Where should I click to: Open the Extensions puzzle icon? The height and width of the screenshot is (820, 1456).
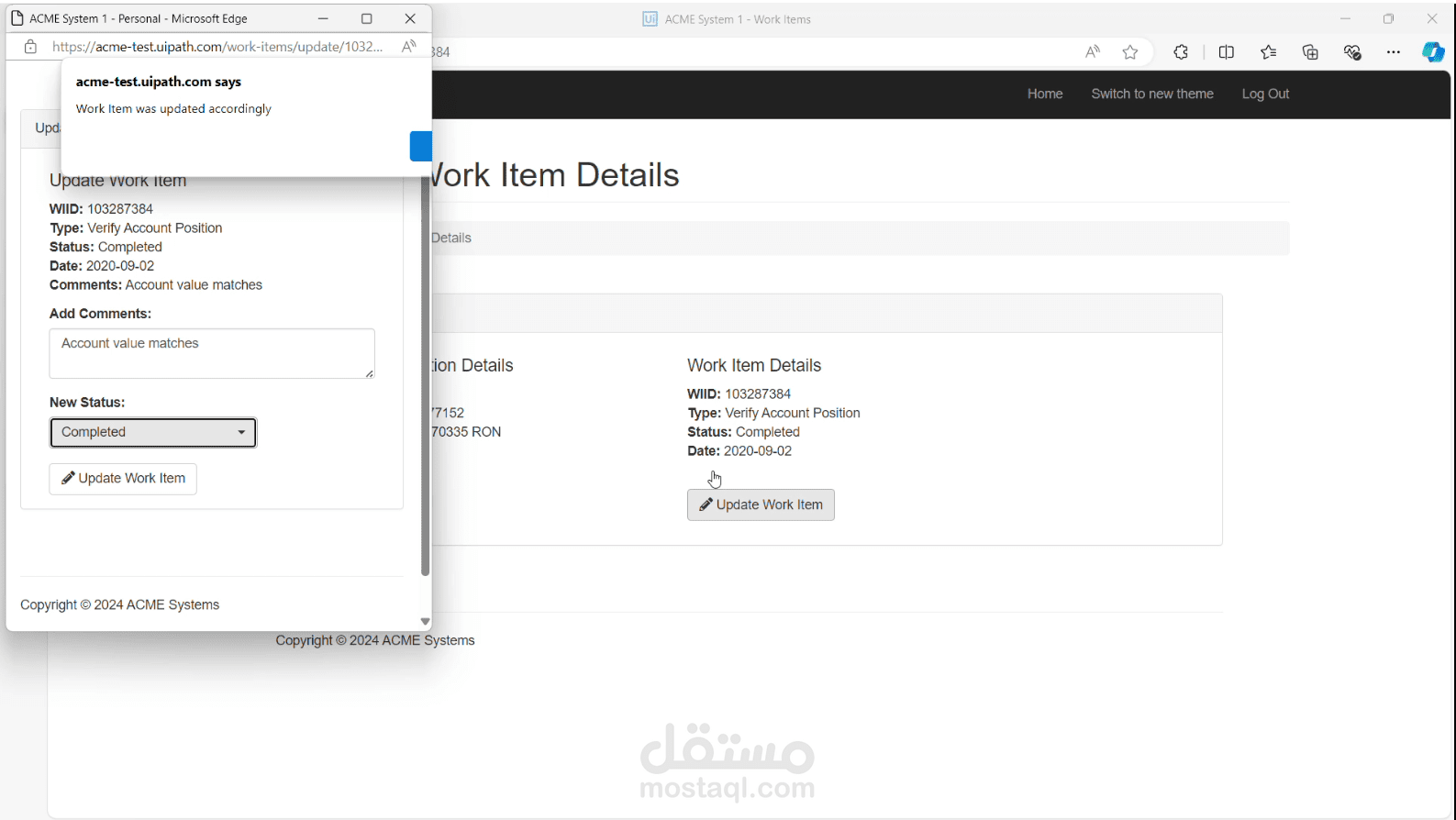tap(1181, 52)
